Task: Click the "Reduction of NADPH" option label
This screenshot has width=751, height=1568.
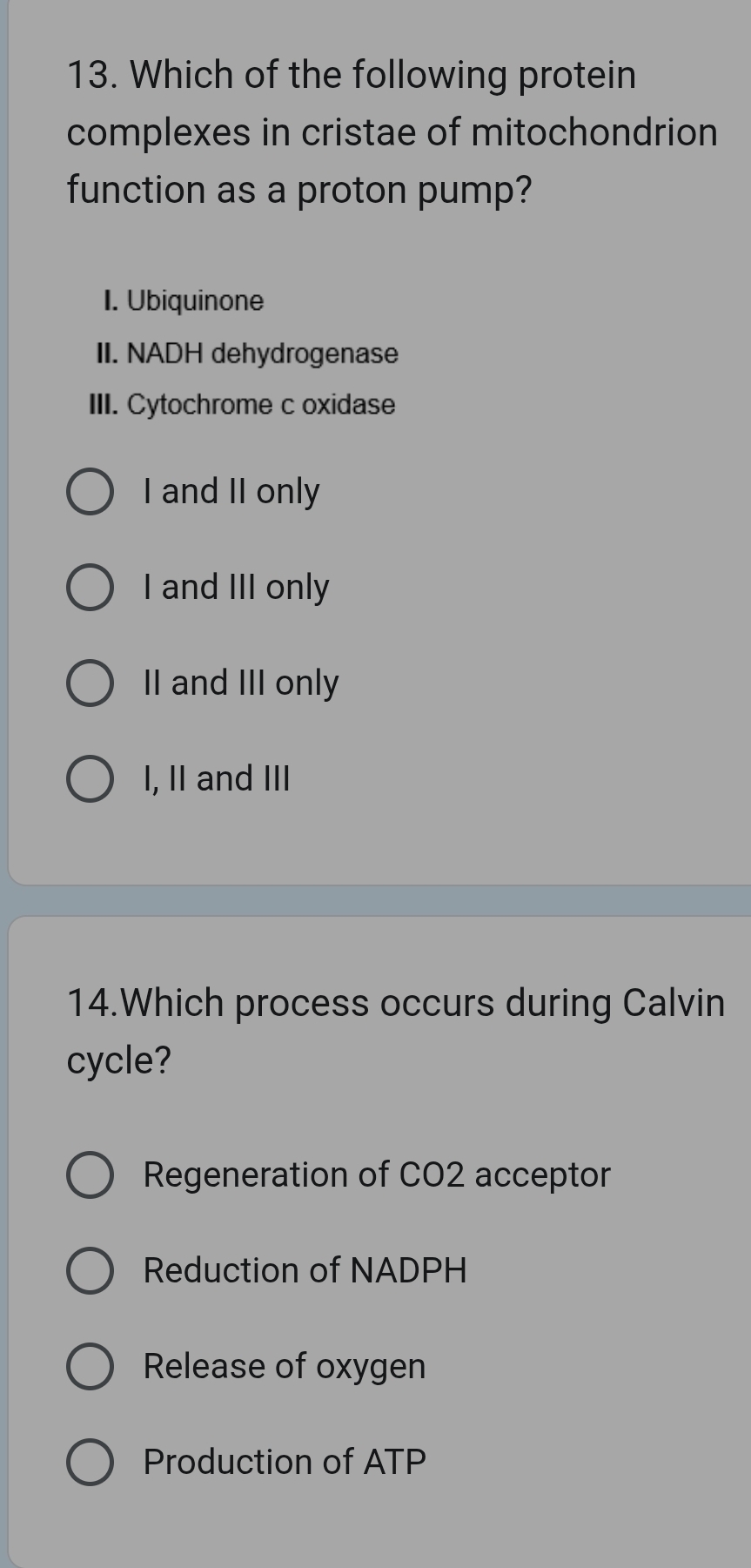Action: point(305,1271)
